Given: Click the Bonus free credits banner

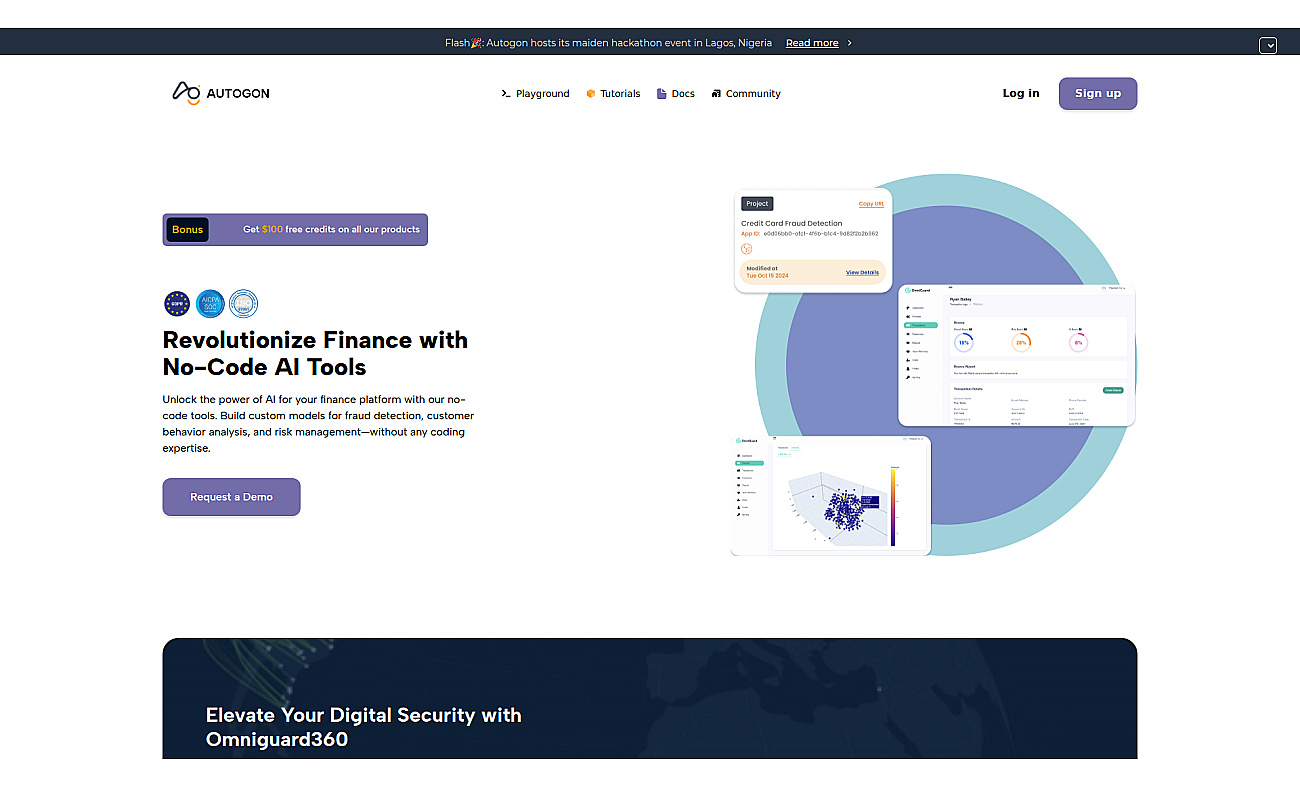Looking at the screenshot, I should point(295,229).
